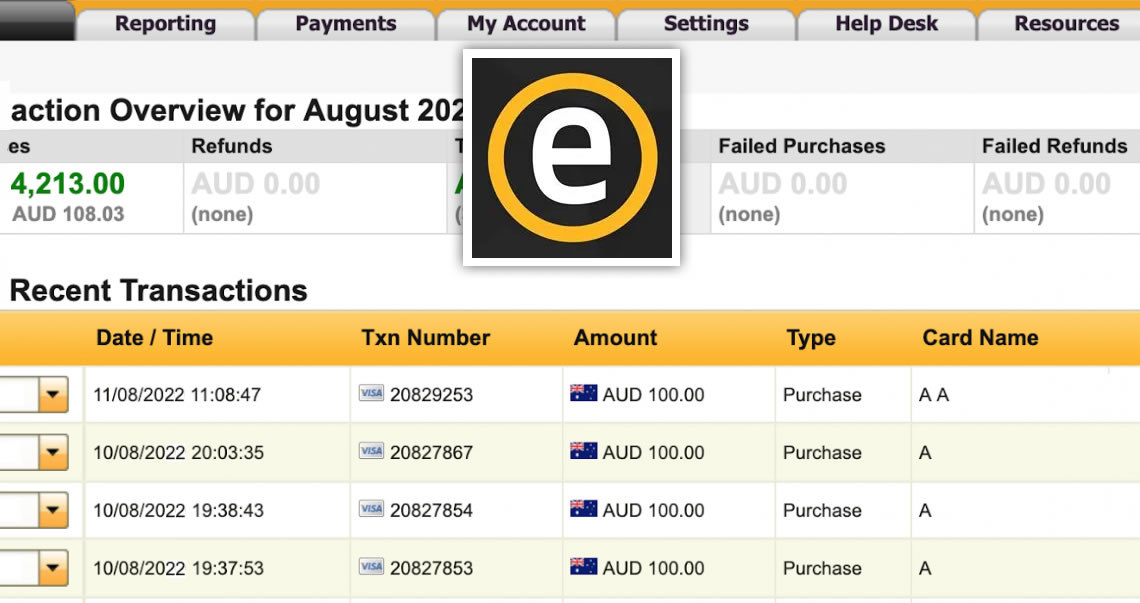Select the timestamp 10/08/2022 20:03:35
The image size is (1140, 603).
point(178,452)
